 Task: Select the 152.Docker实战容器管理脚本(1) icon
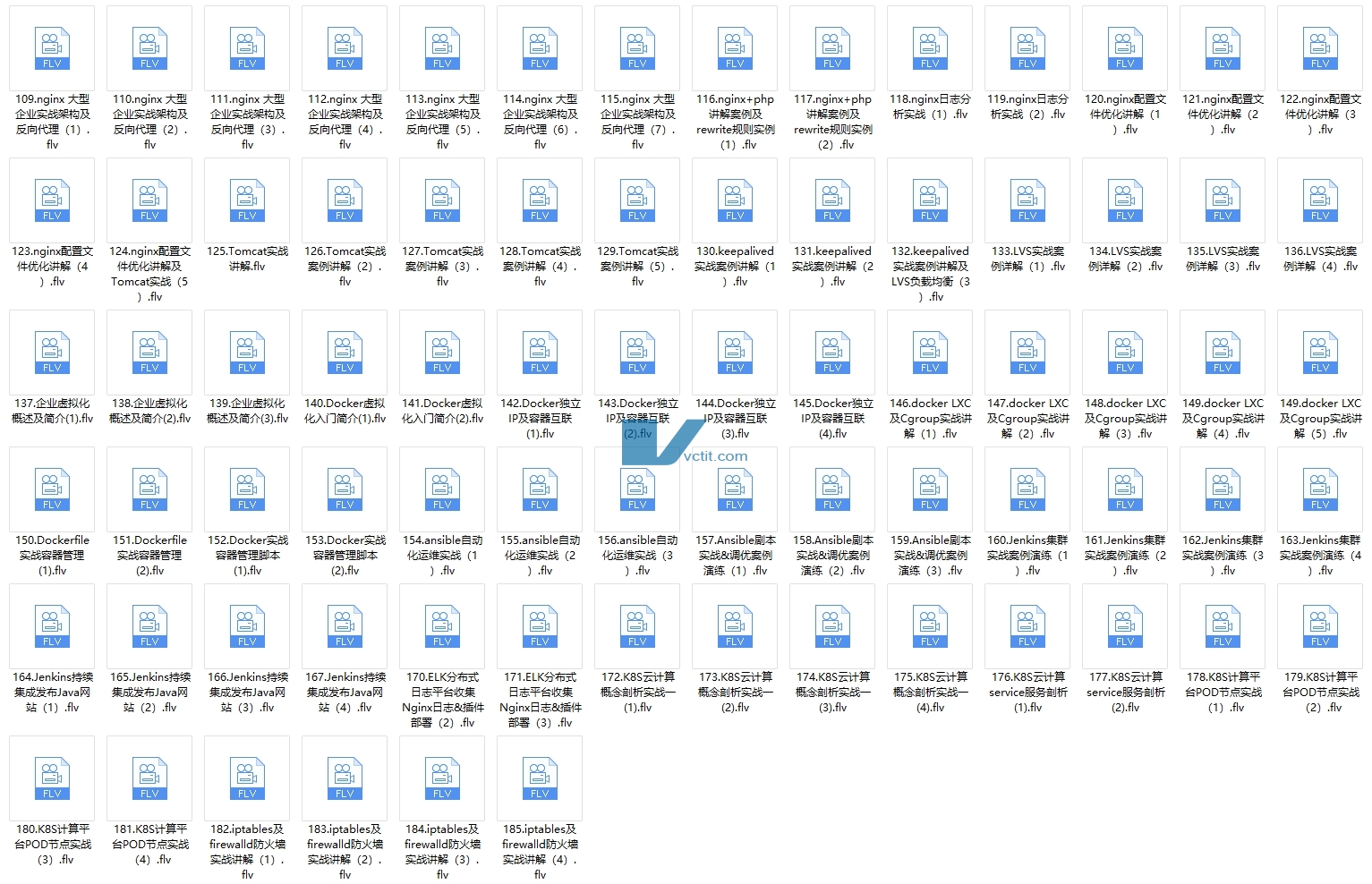[x=247, y=489]
